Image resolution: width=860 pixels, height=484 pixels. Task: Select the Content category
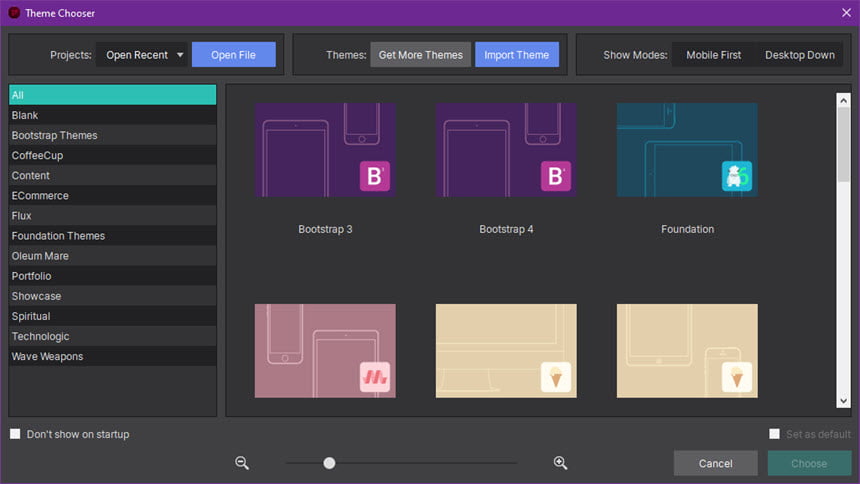coord(112,176)
